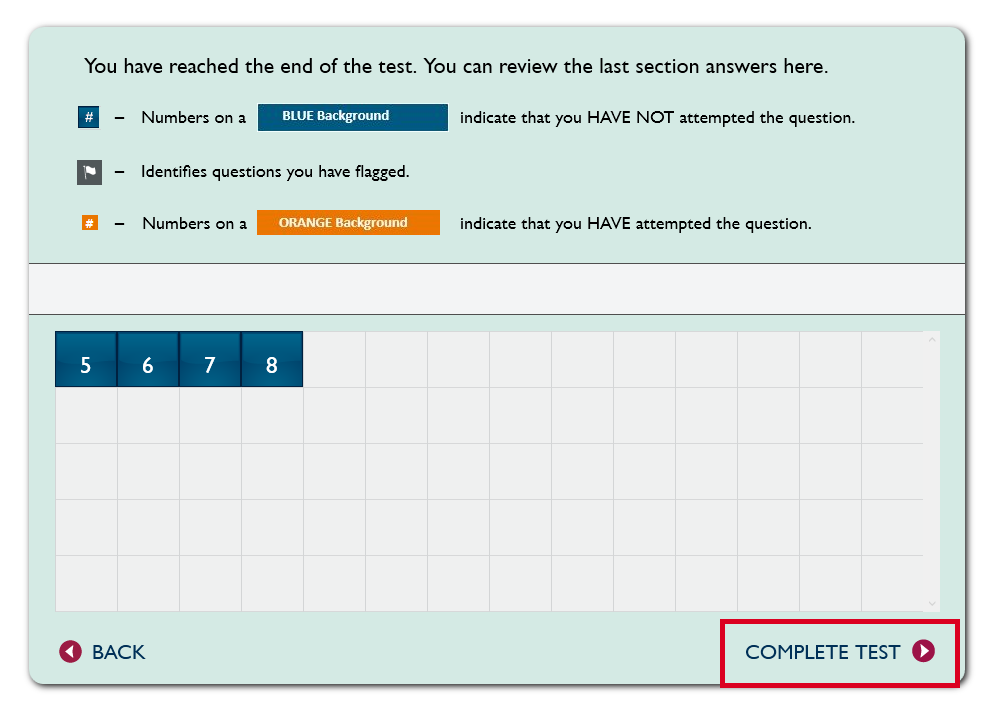Jump to question 6 tile
Viewport: 993px width, 701px height.
(148, 360)
